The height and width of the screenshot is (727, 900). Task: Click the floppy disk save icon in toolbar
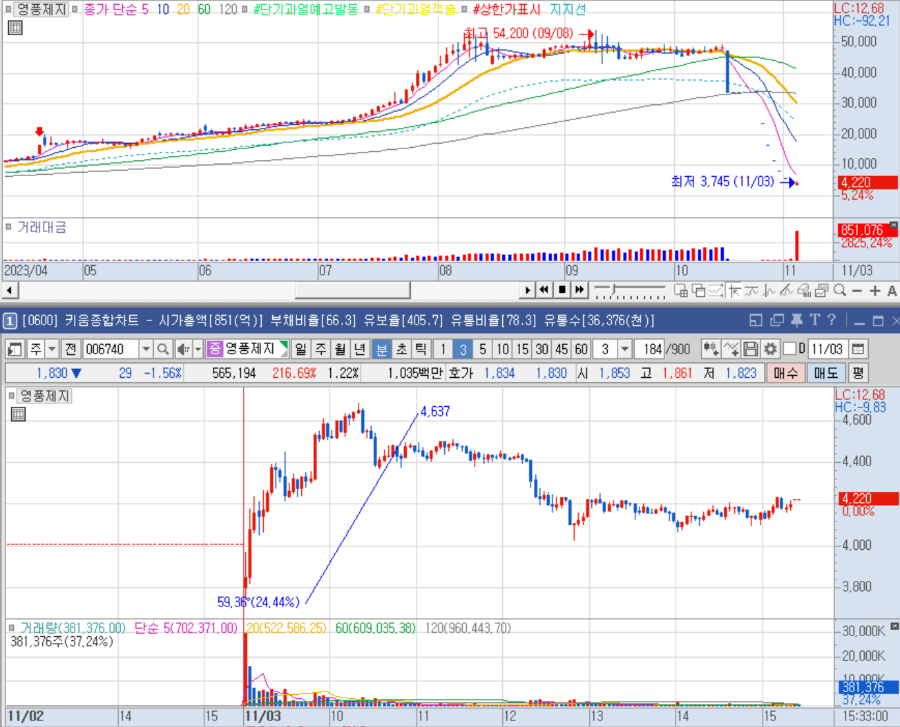(750, 349)
